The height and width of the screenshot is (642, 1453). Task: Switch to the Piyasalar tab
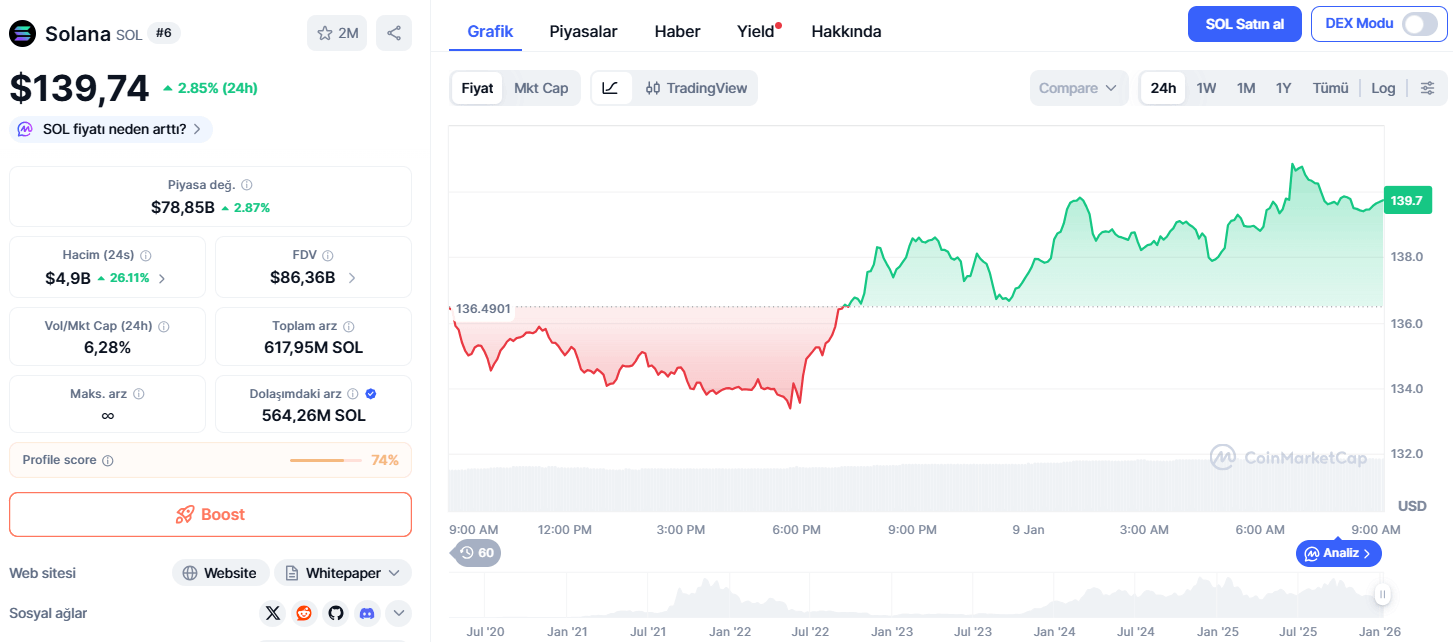coord(584,31)
